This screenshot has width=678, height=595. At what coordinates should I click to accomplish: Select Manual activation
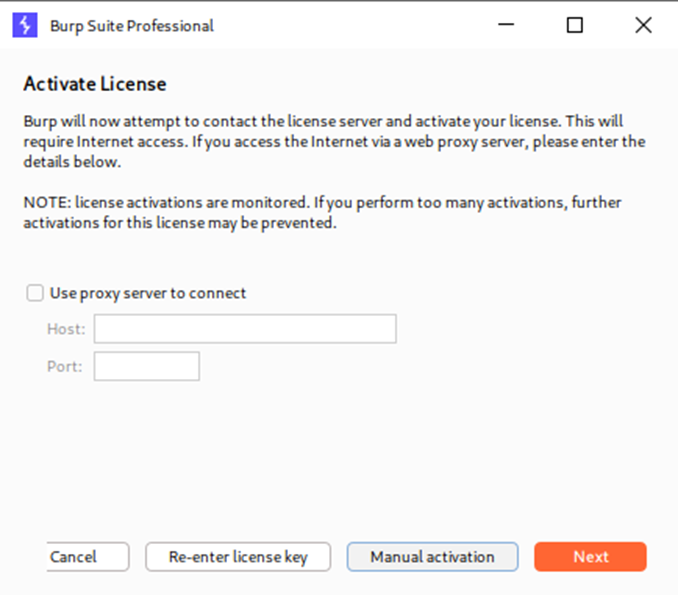coord(432,557)
